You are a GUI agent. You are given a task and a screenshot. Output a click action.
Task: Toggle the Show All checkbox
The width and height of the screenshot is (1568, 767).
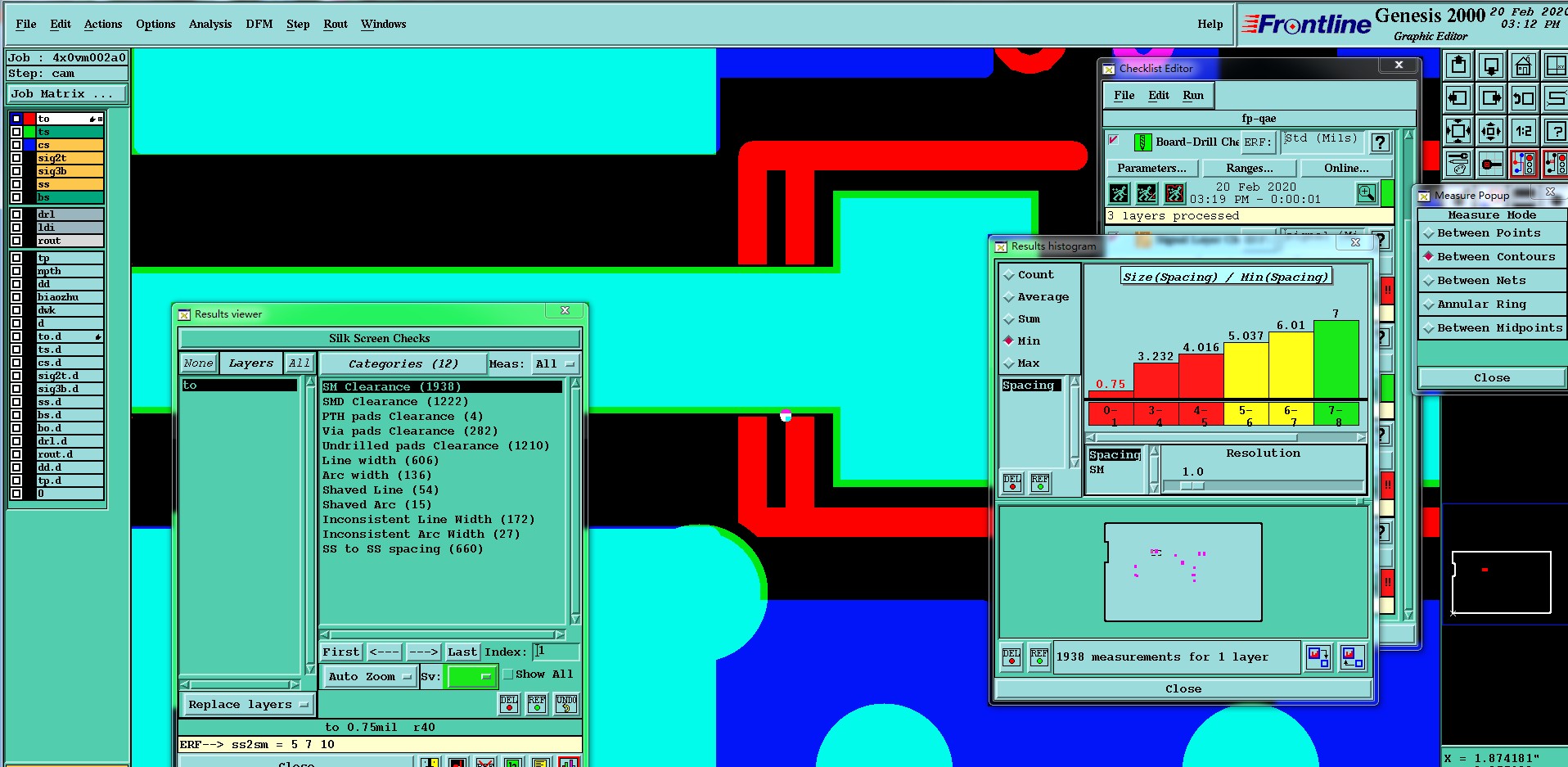[x=508, y=675]
